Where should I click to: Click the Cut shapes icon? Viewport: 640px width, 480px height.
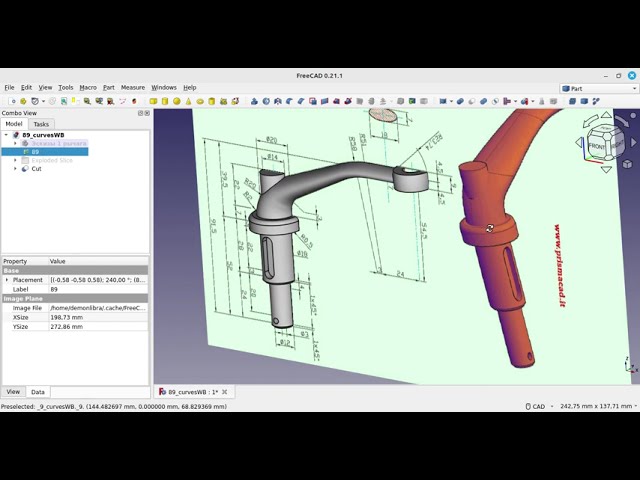pyautogui.click(x=471, y=101)
